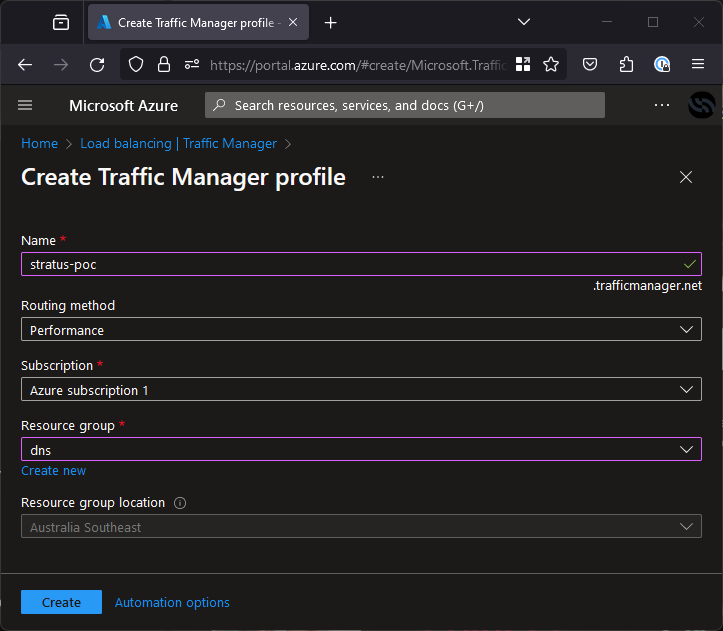The image size is (723, 631).
Task: Open Automation options link
Action: point(172,602)
